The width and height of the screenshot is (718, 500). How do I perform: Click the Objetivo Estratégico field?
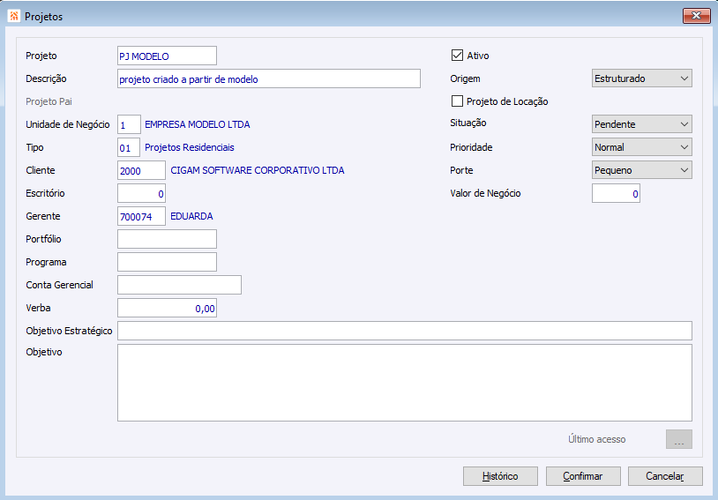pos(404,331)
